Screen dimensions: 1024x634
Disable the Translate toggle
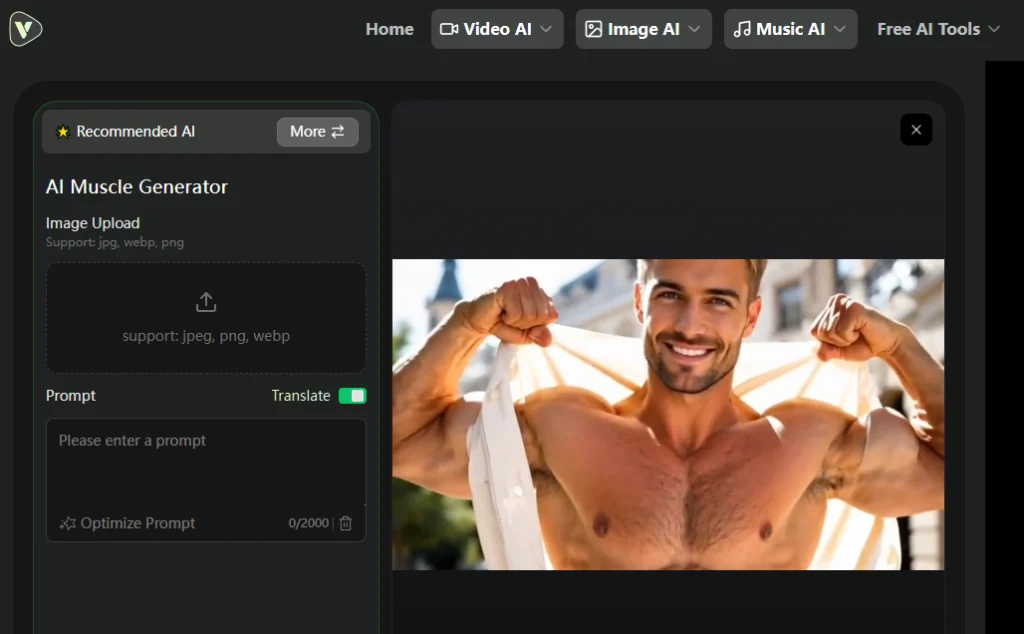[x=352, y=396]
